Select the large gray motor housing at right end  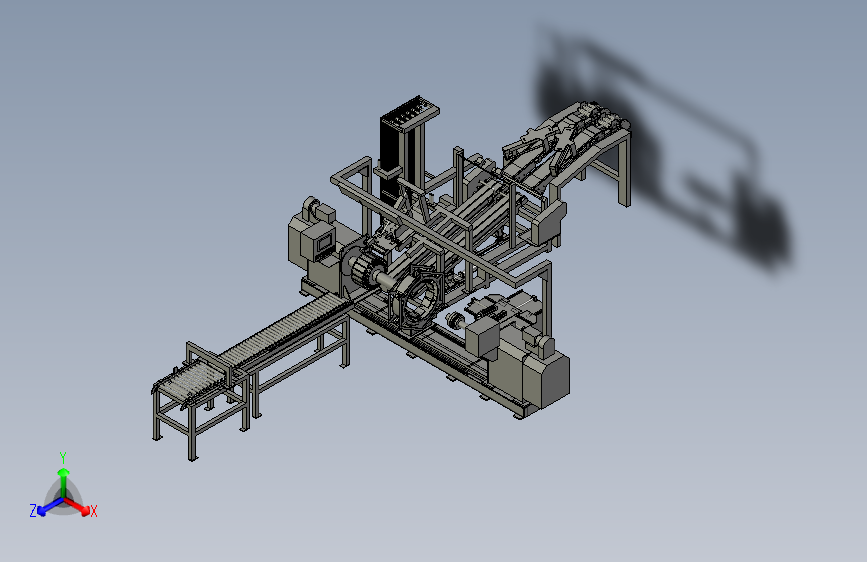click(x=546, y=379)
